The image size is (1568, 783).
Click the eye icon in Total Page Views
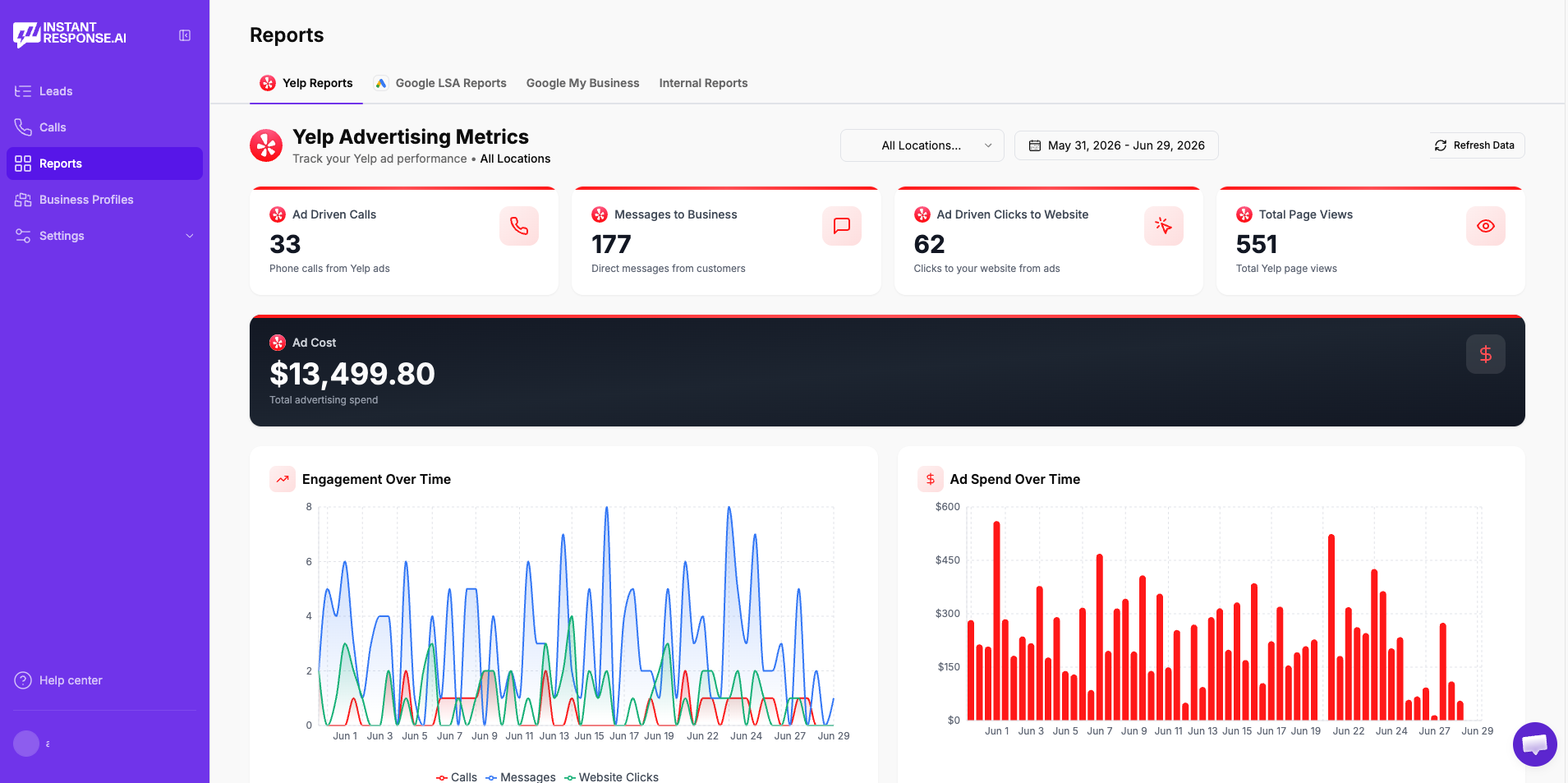[1486, 226]
